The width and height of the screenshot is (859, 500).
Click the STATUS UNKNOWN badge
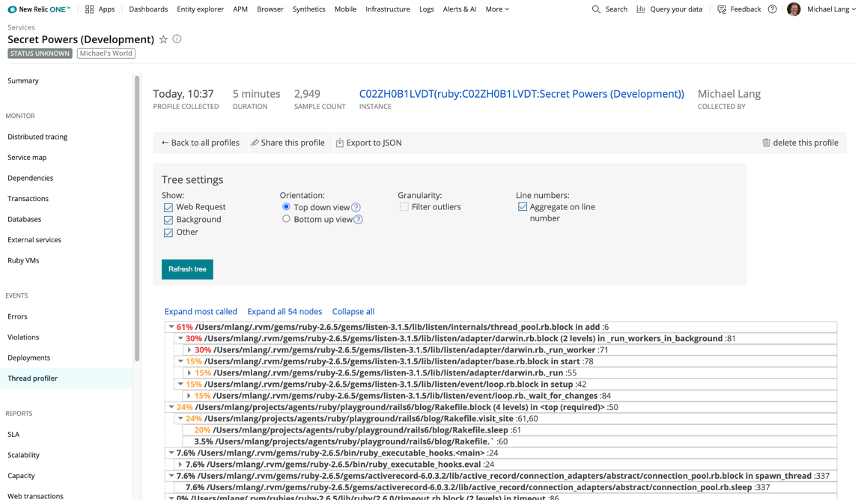coord(40,53)
